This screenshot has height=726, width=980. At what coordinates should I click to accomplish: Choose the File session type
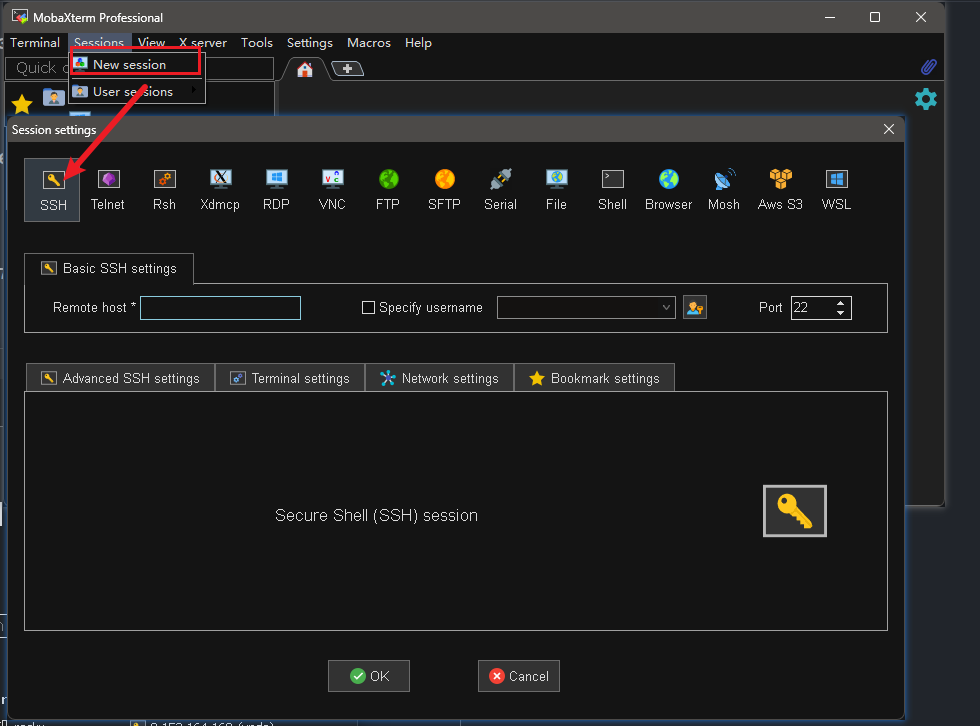[x=556, y=190]
